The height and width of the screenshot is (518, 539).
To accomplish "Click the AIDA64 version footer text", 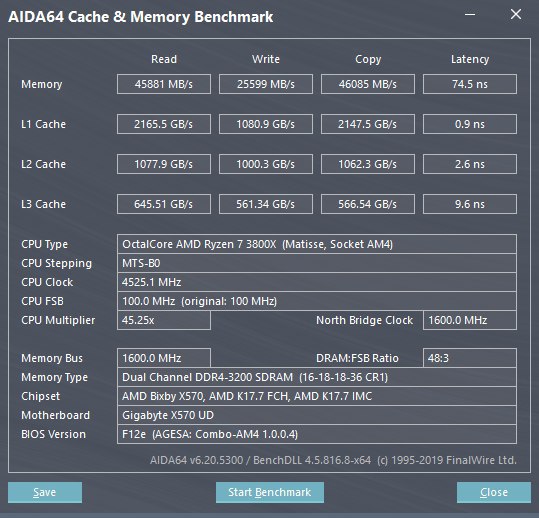I will click(x=333, y=460).
